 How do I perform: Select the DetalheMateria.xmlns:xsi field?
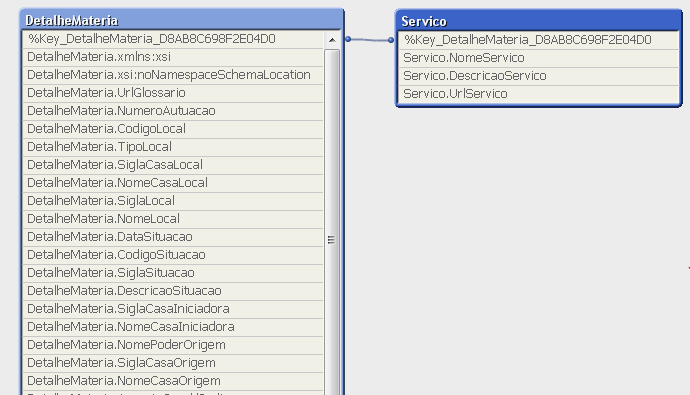point(173,57)
